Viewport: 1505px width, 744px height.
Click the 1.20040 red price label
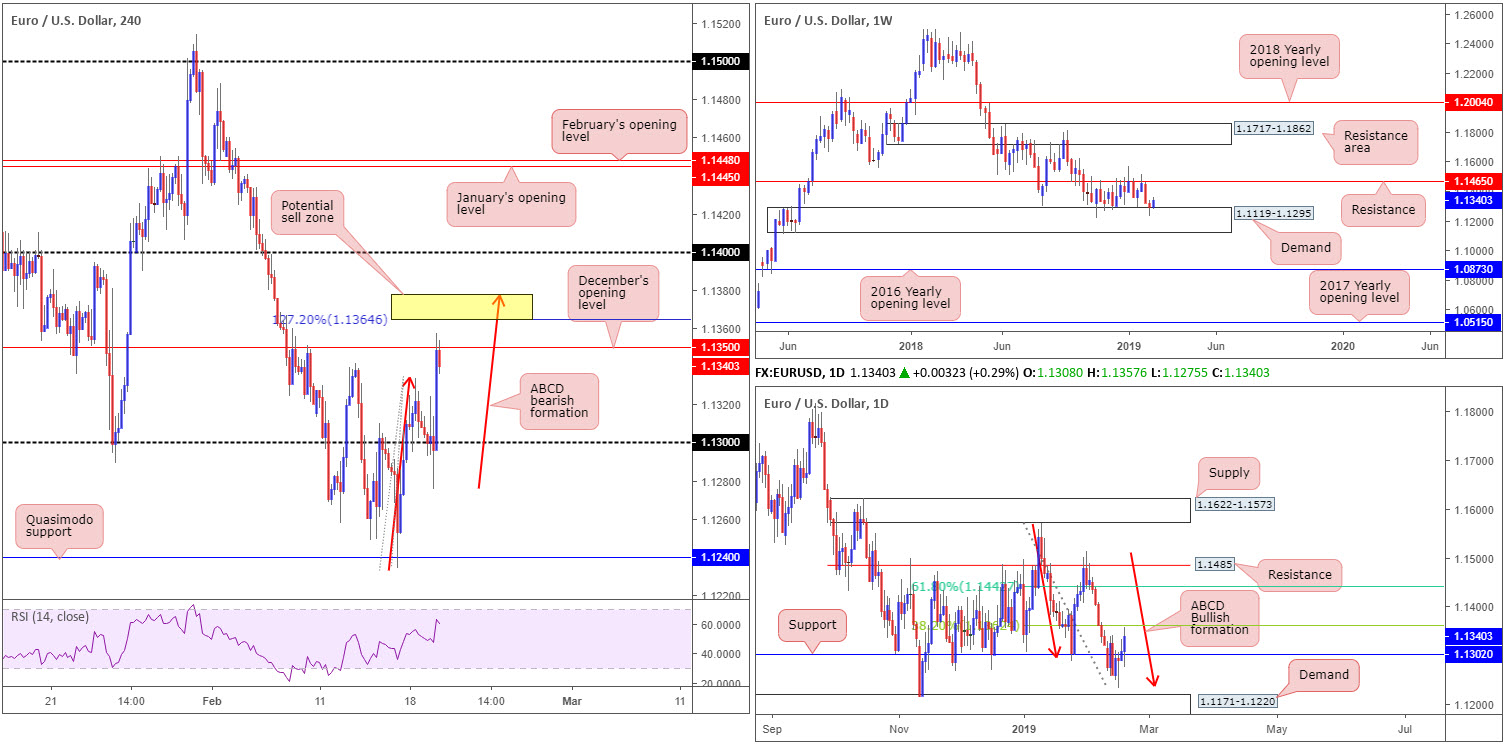tap(1473, 102)
